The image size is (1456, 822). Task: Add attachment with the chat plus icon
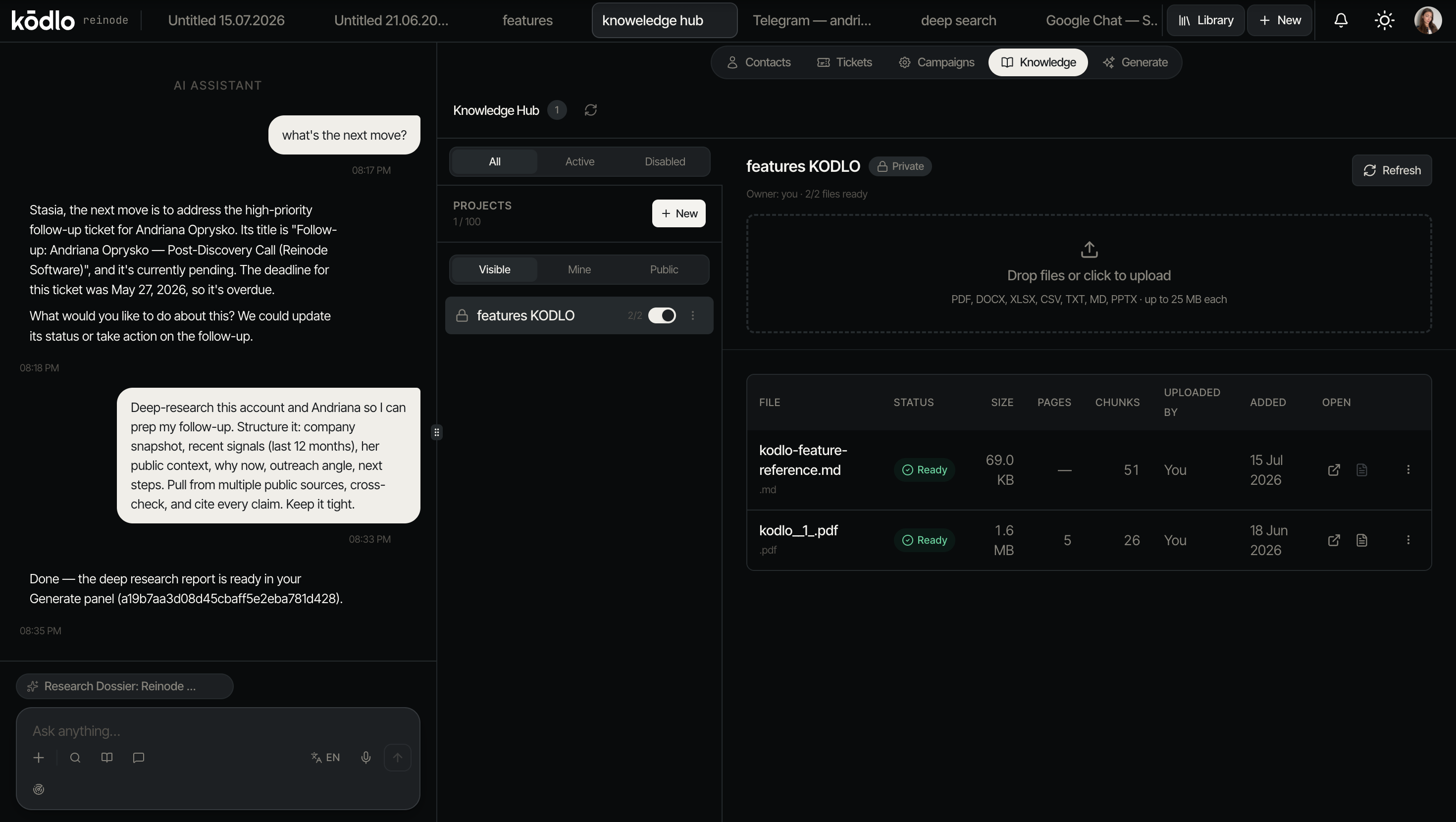39,758
